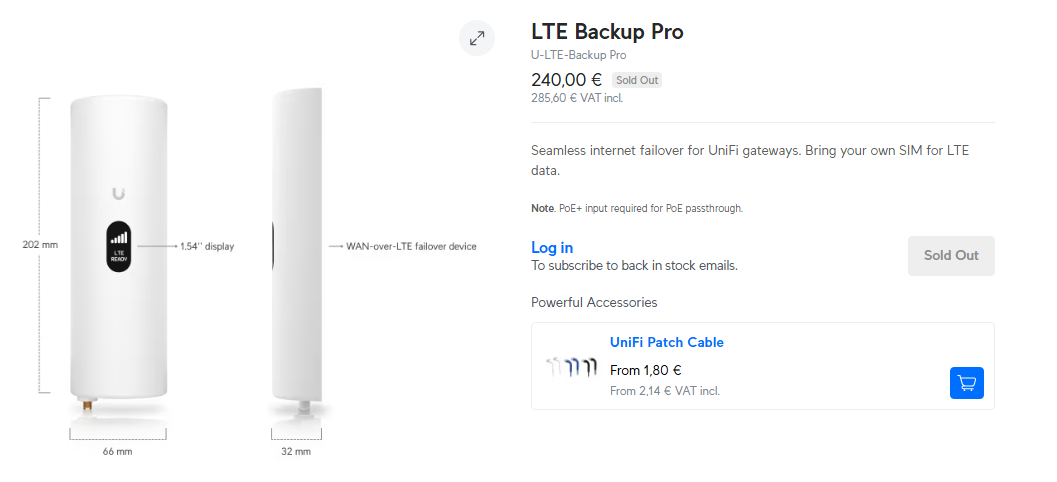Select the front view product image
This screenshot has width=1057, height=482.
119,250
